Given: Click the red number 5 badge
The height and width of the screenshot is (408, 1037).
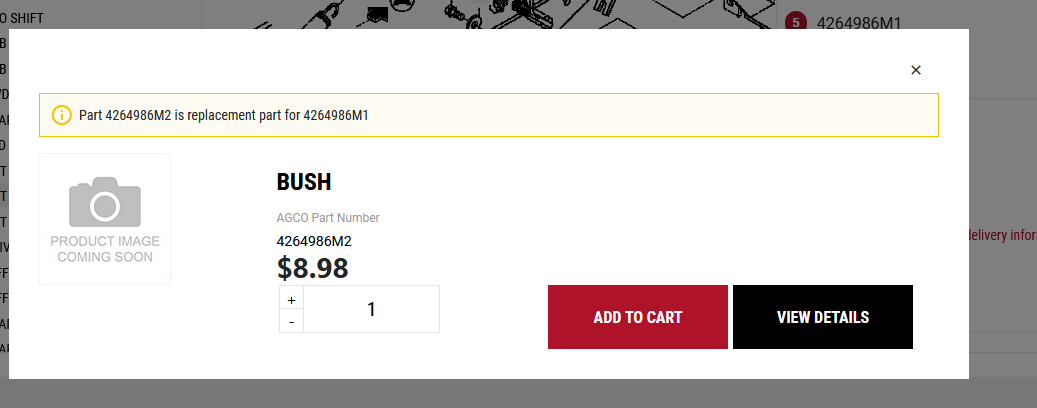Looking at the screenshot, I should tap(796, 22).
